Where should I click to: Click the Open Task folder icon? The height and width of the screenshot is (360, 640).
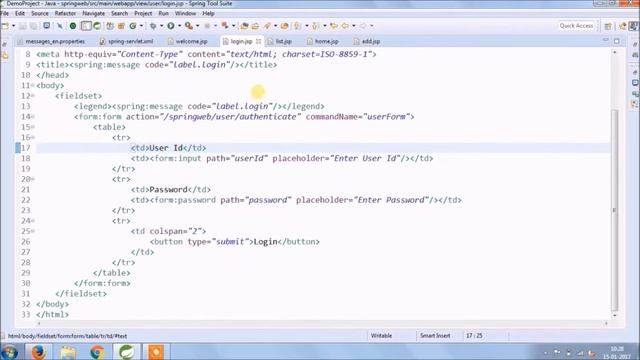click(256, 26)
